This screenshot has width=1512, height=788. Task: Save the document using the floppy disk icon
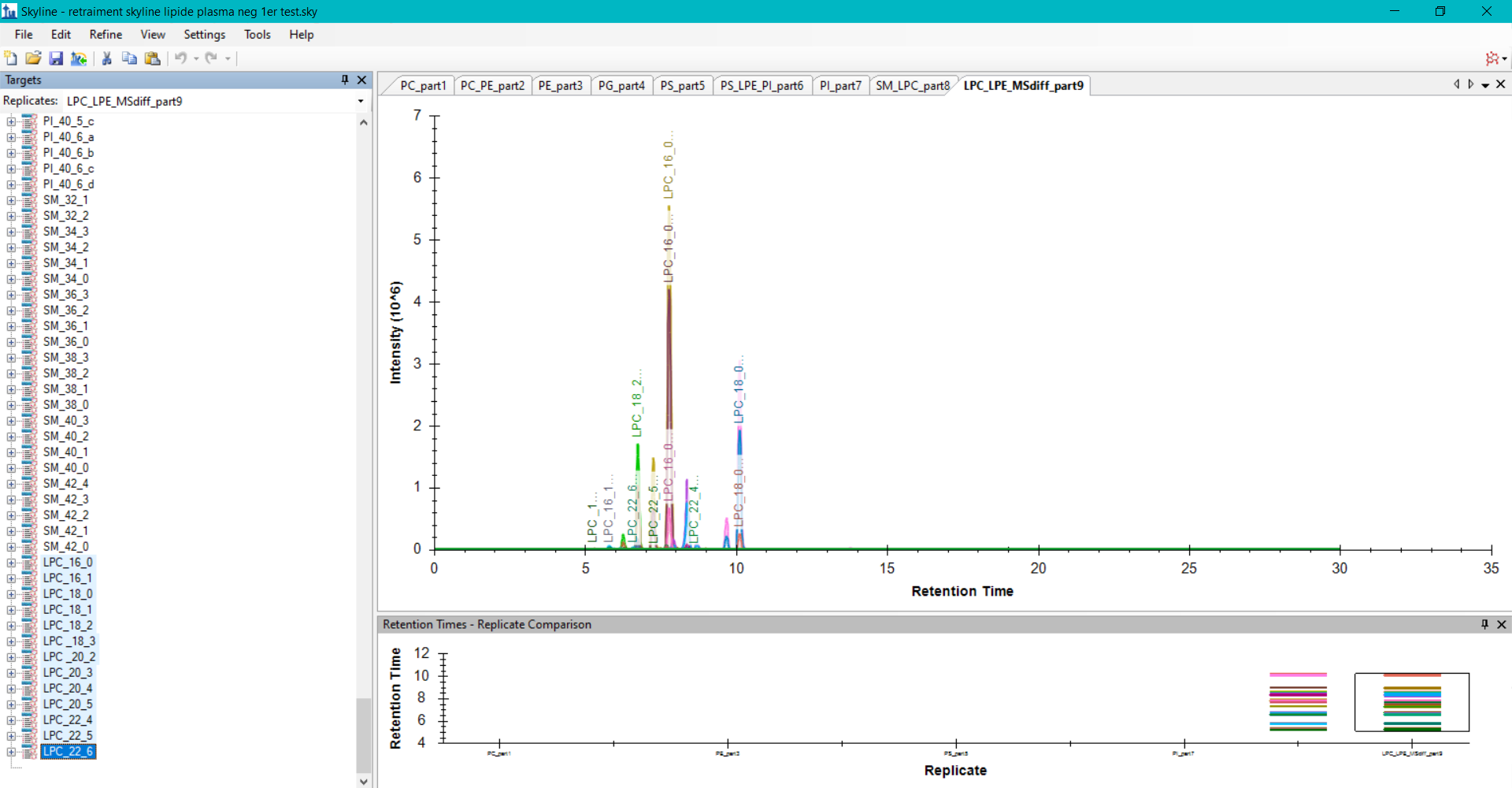tap(56, 58)
